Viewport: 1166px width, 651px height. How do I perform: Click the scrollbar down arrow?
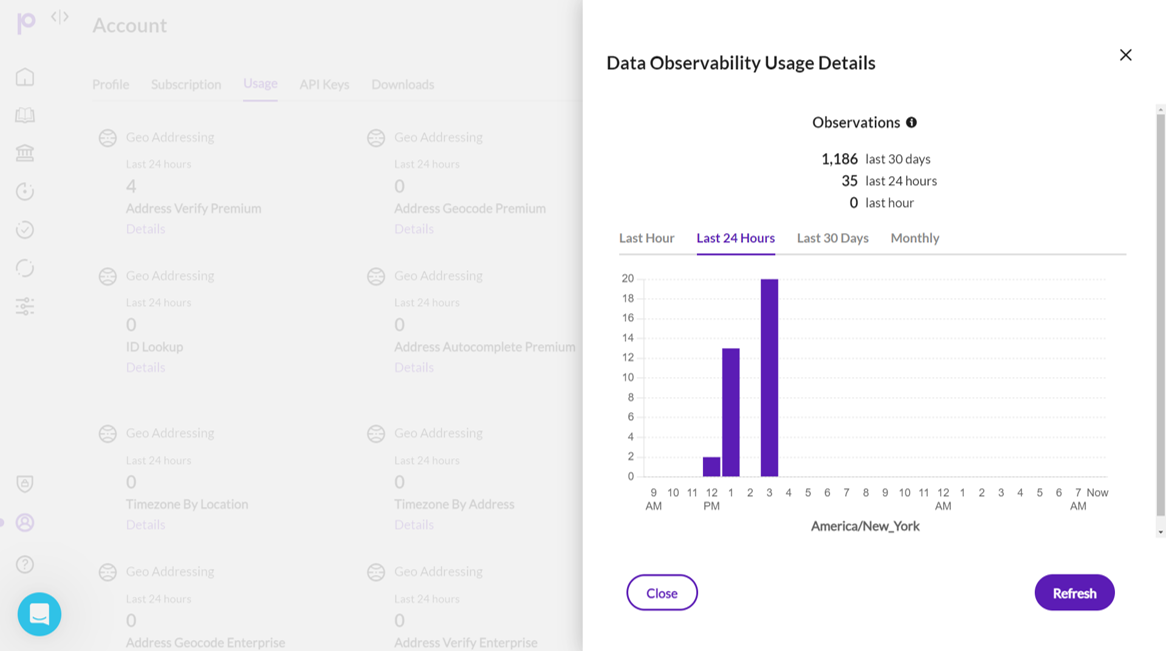[1160, 533]
